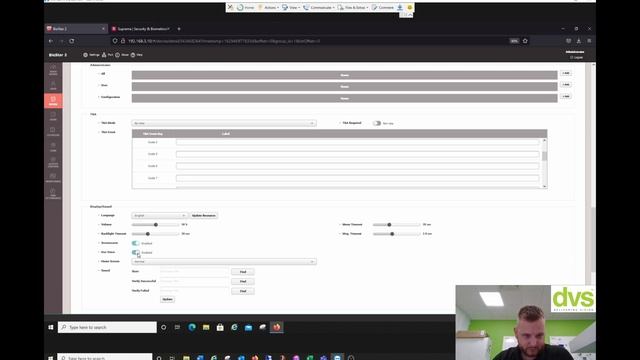Open the Dashboard section in the BioStar sidebar
The height and width of the screenshot is (360, 640).
53,70
